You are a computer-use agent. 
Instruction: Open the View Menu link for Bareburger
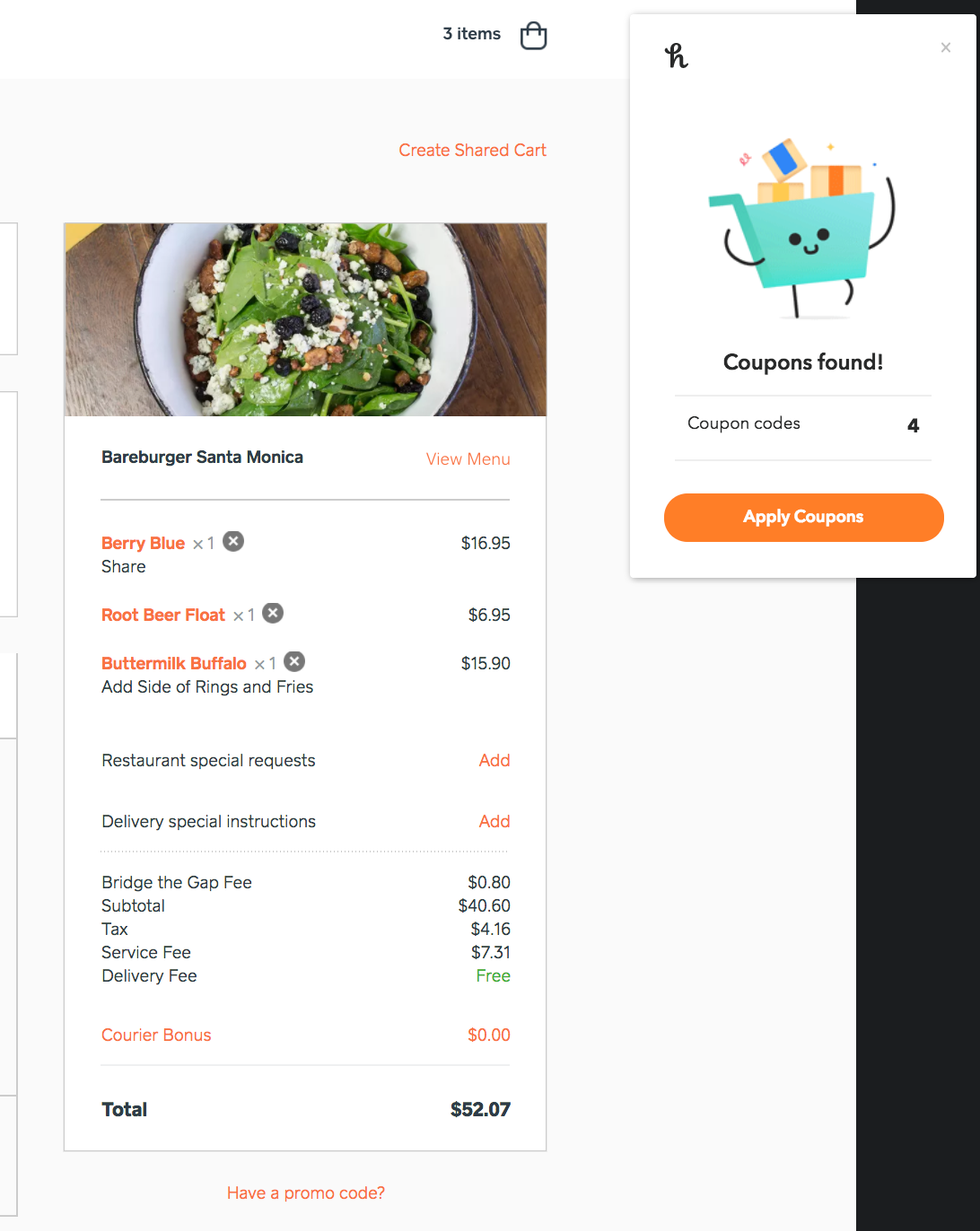[468, 459]
